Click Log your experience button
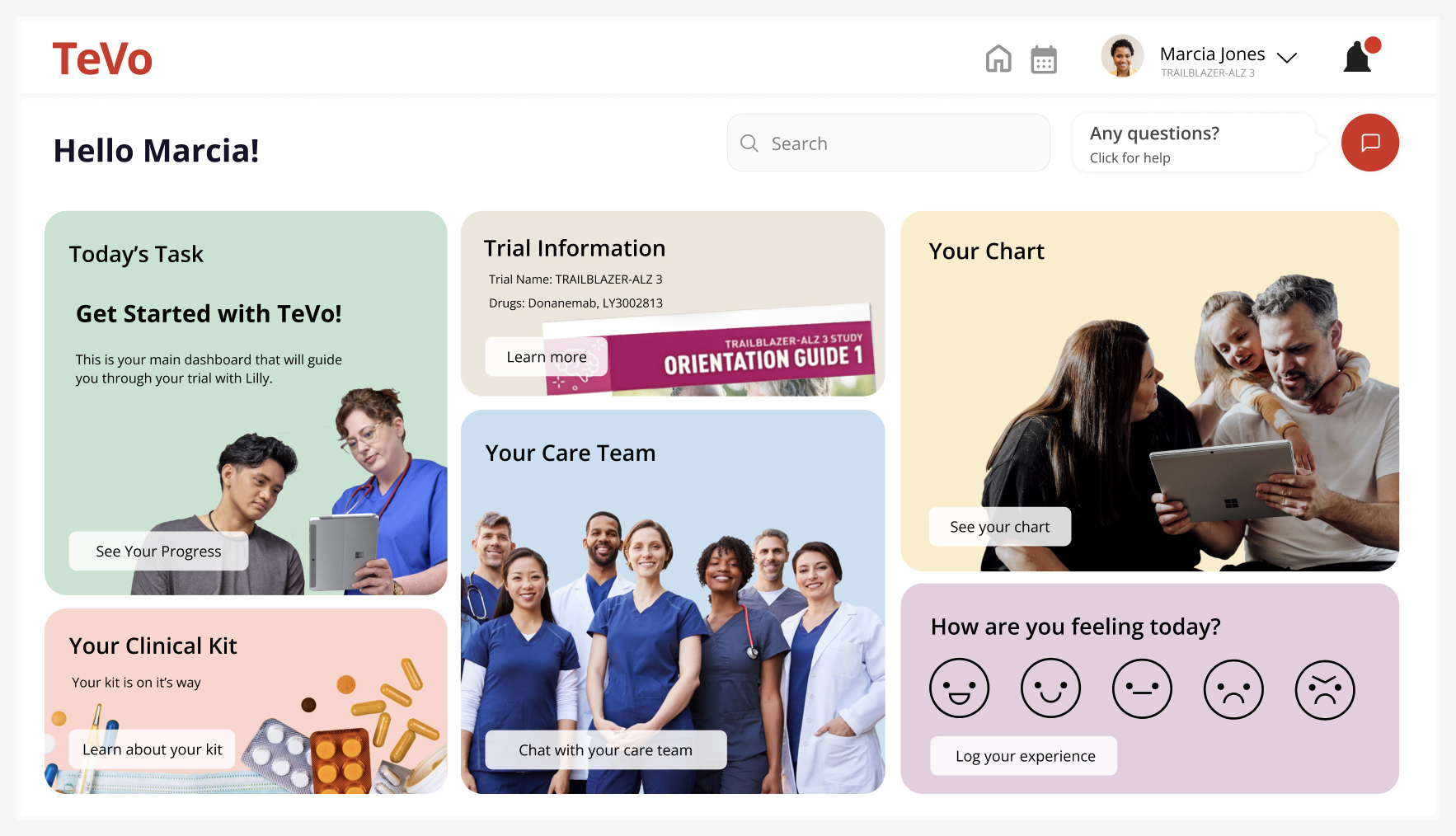 (1024, 756)
